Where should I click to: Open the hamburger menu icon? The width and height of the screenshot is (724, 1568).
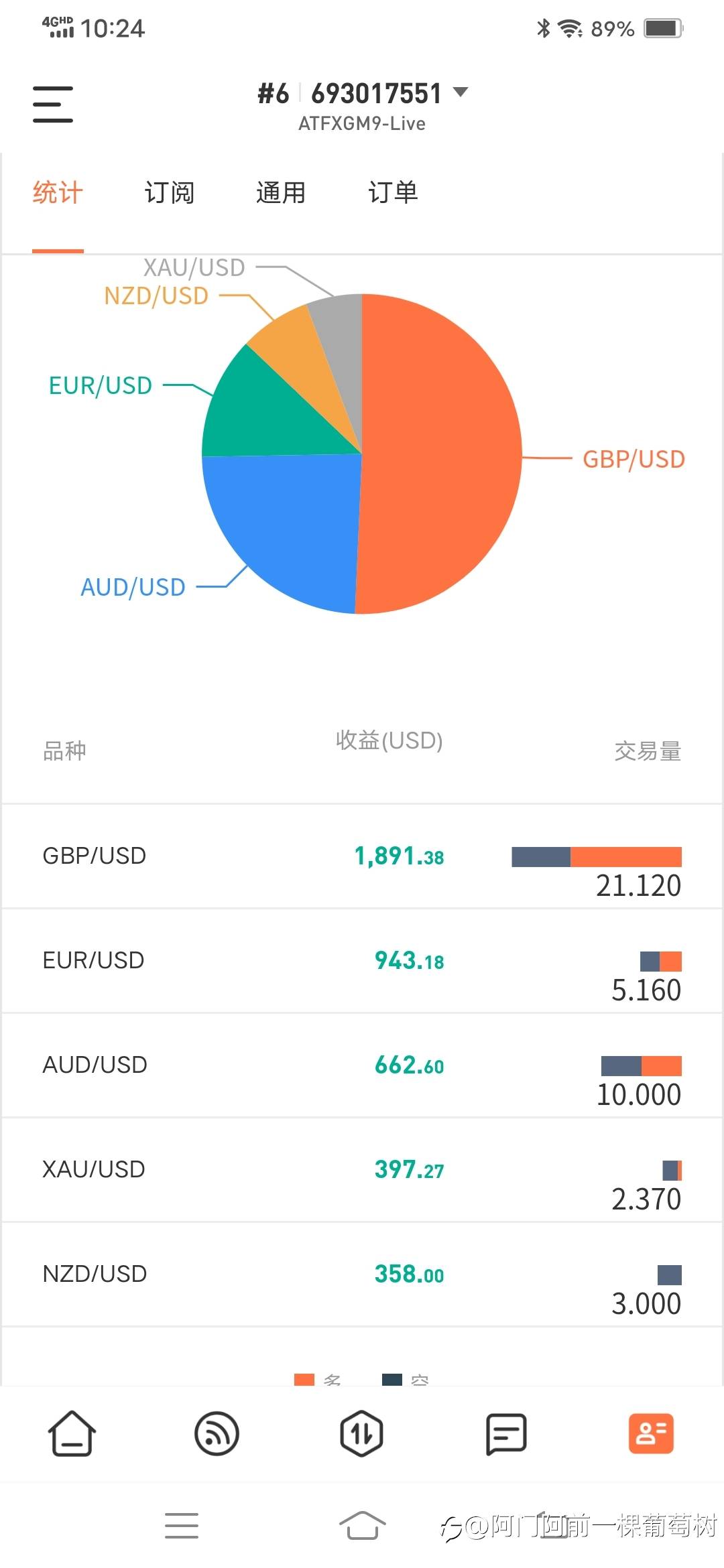click(x=53, y=104)
